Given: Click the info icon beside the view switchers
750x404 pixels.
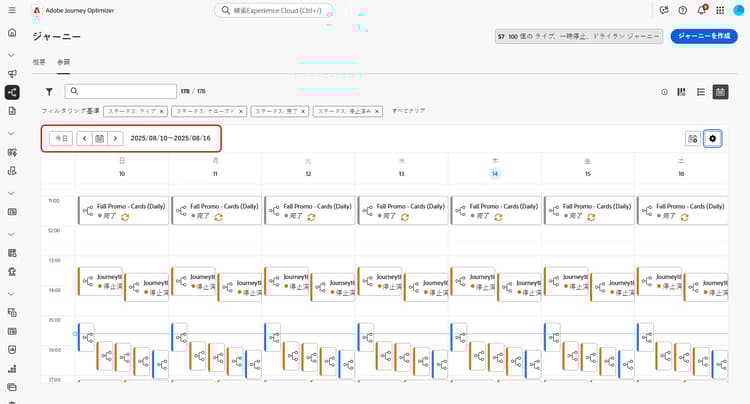Looking at the screenshot, I should pyautogui.click(x=664, y=92).
